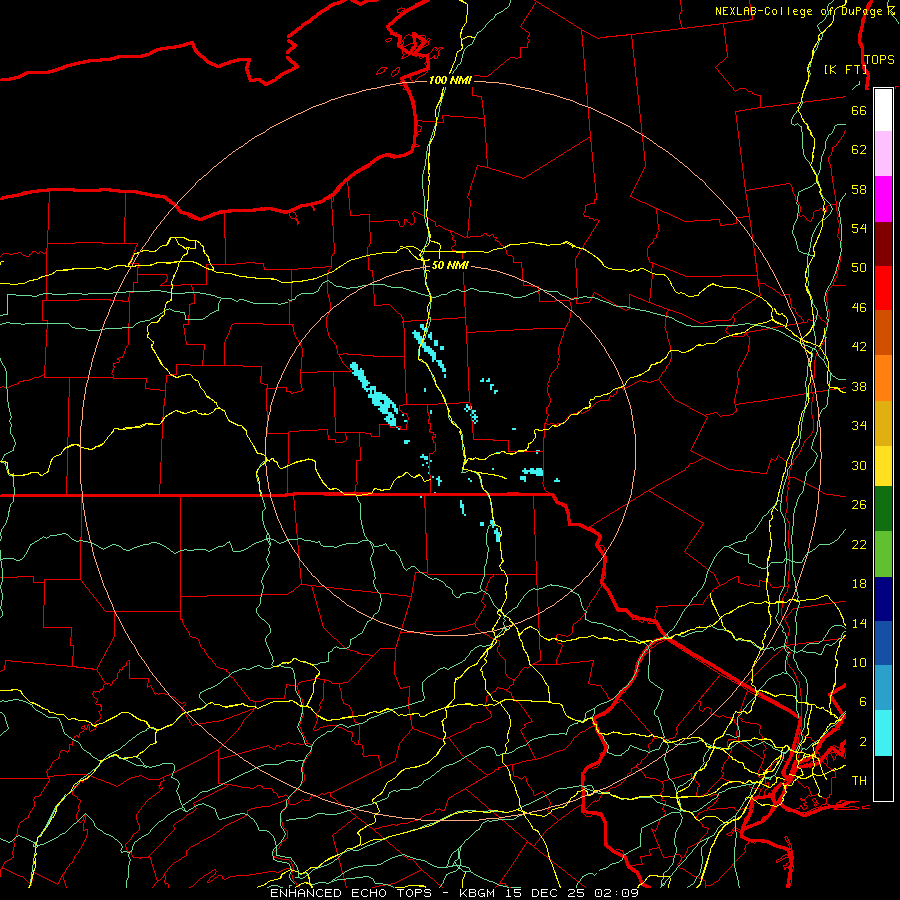This screenshot has height=900, width=900.
Task: Select the dark maroon legend swatch
Action: pos(883,244)
